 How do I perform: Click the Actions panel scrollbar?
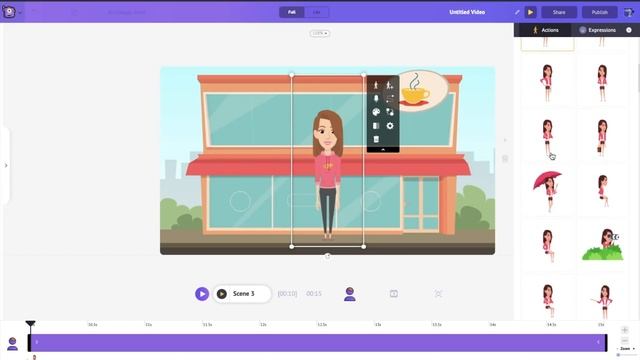tap(638, 78)
